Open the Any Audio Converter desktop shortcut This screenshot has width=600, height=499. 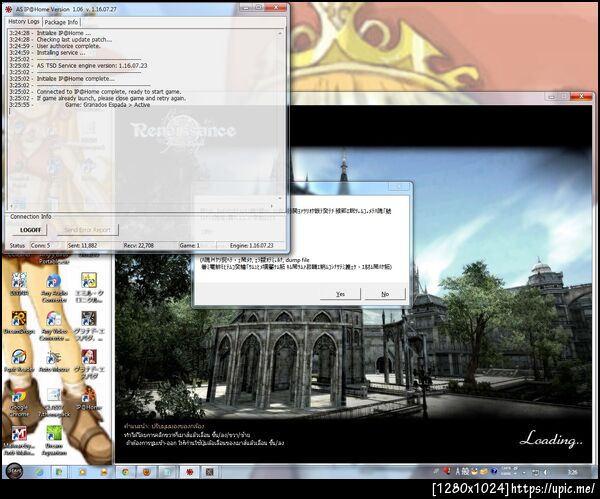click(54, 288)
